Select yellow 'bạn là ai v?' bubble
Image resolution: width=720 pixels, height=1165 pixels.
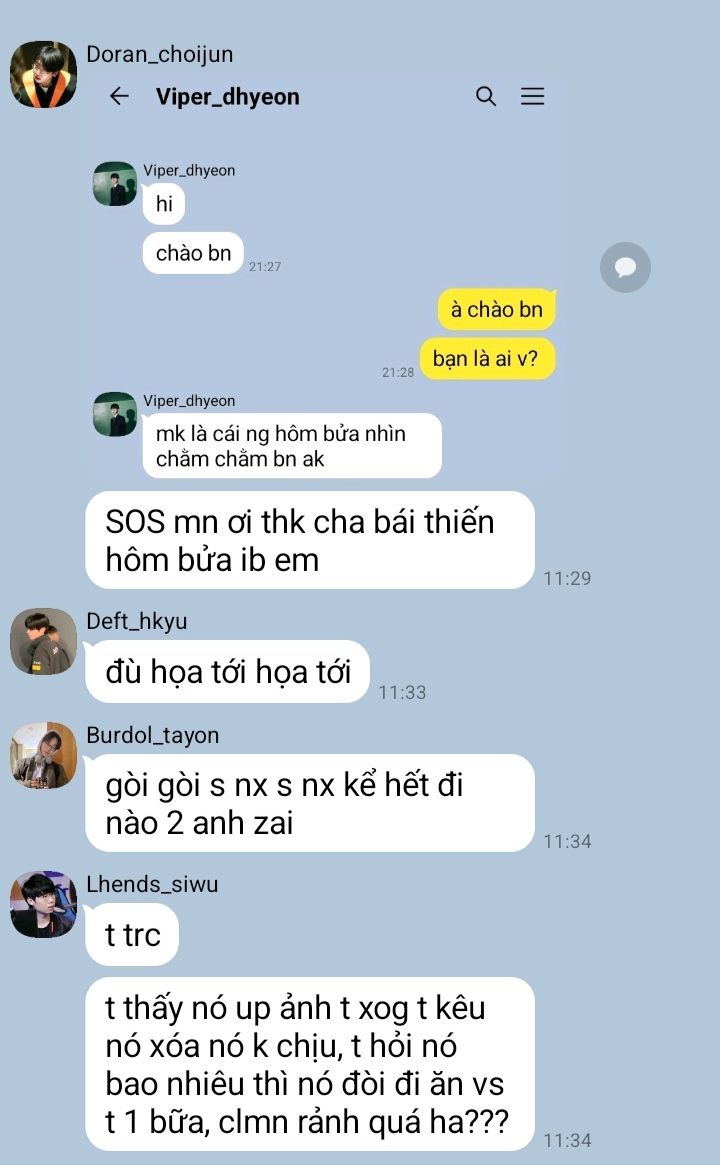487,359
